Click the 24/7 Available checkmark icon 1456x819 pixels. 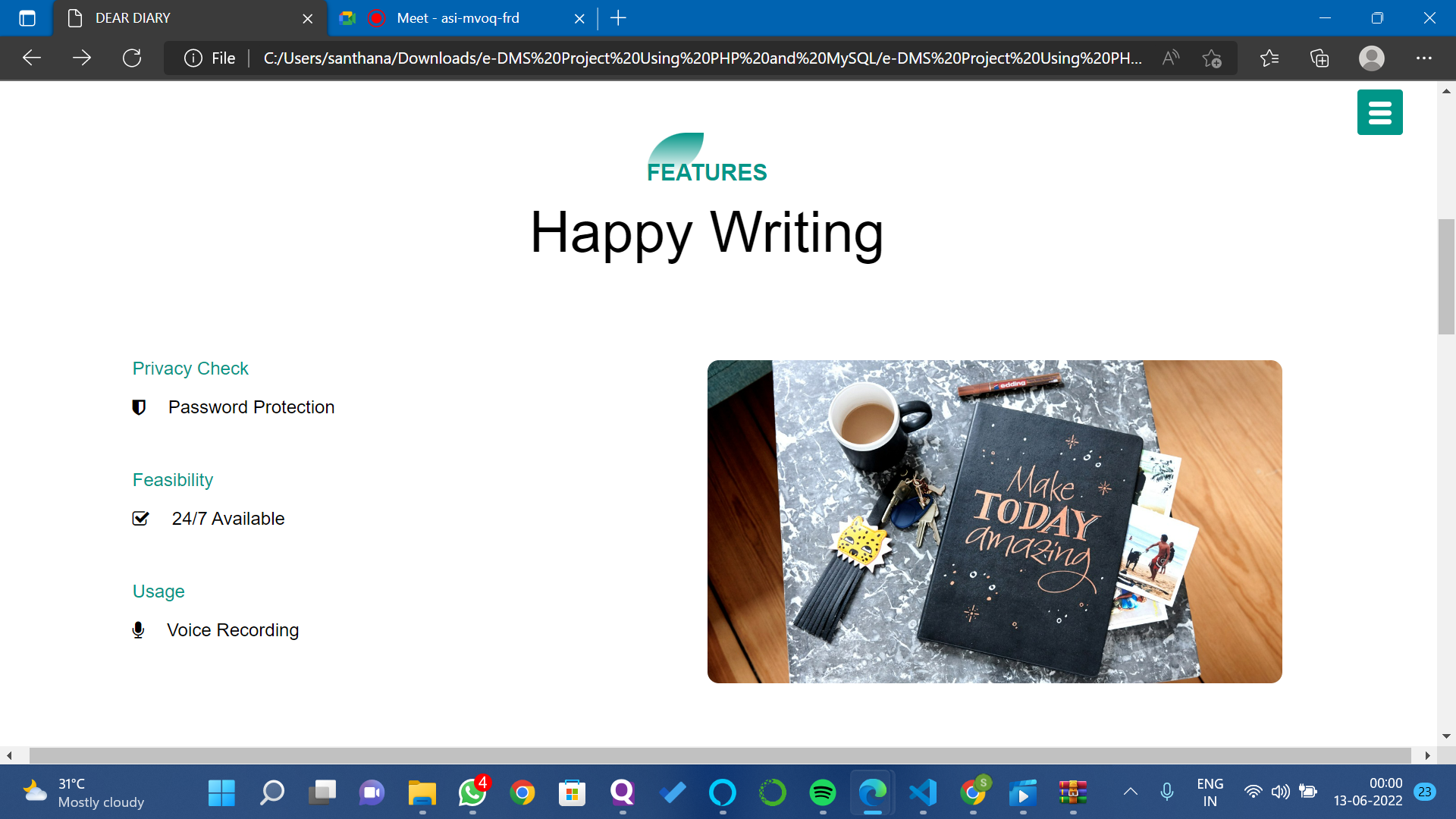140,519
